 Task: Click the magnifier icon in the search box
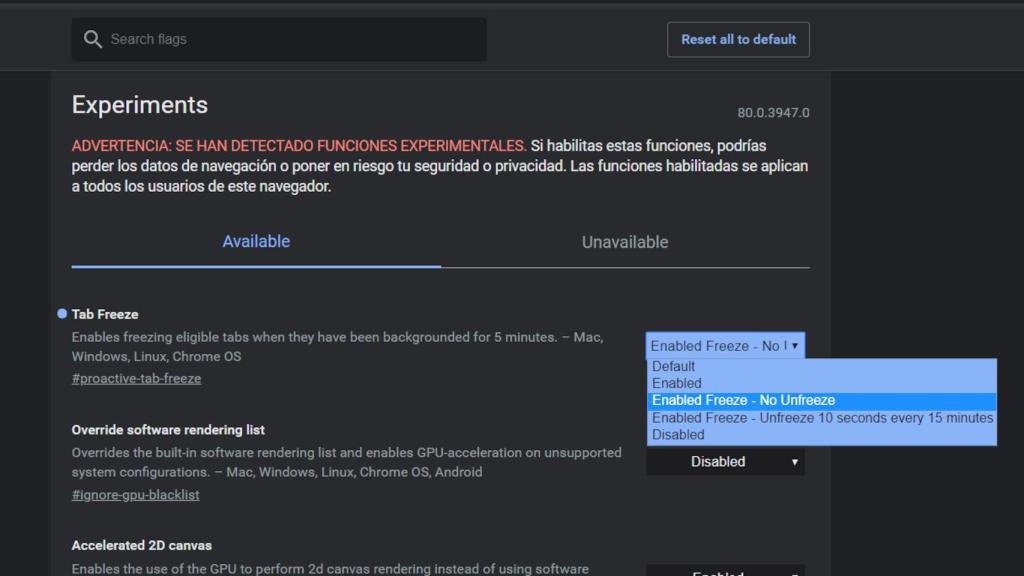pyautogui.click(x=93, y=39)
